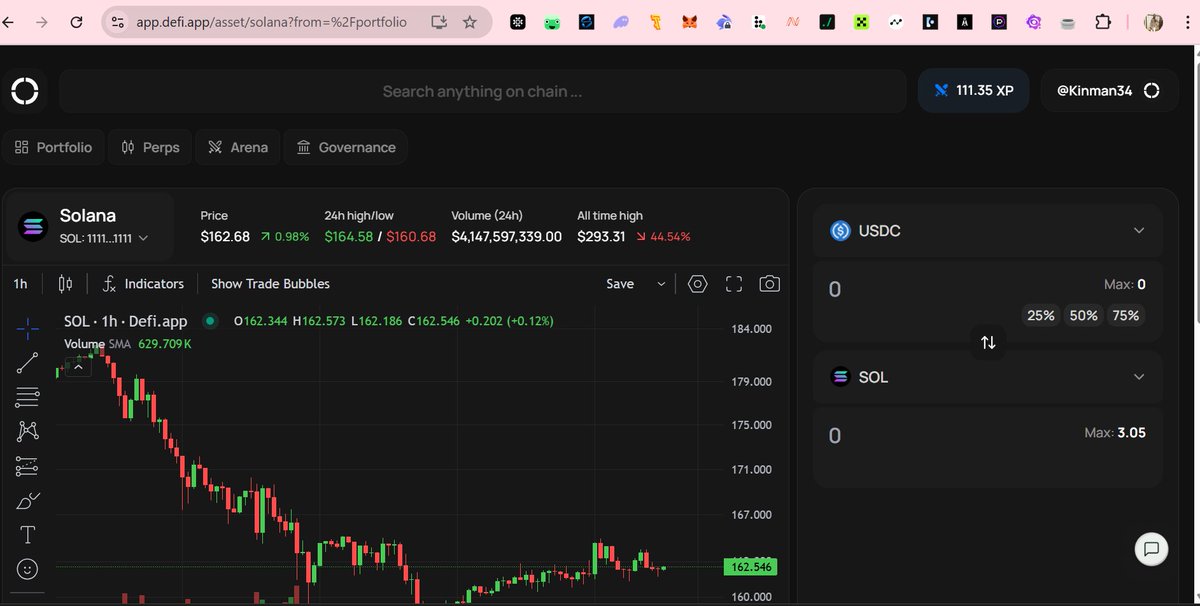Focus the Search anything on chain field
Screen dimensions: 1200x606
click(482, 91)
